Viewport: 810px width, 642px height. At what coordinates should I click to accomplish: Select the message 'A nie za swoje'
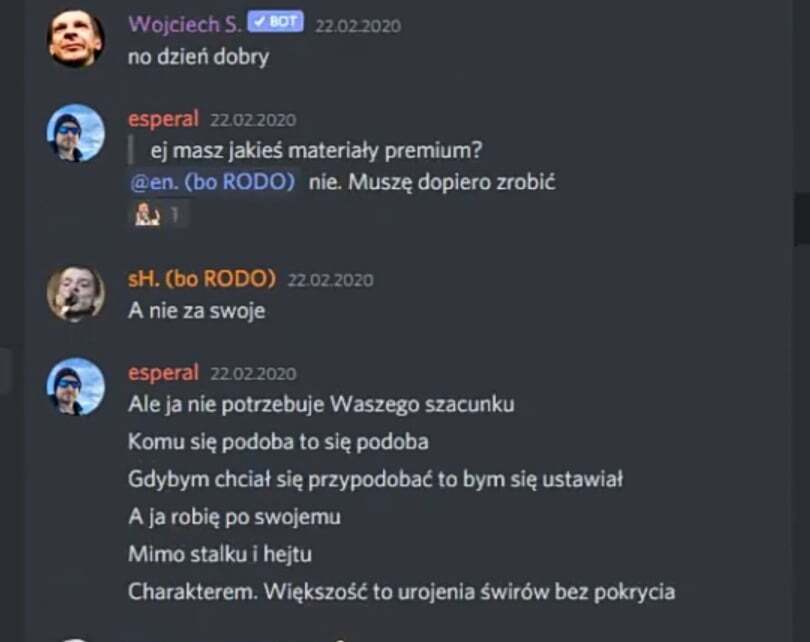point(197,311)
